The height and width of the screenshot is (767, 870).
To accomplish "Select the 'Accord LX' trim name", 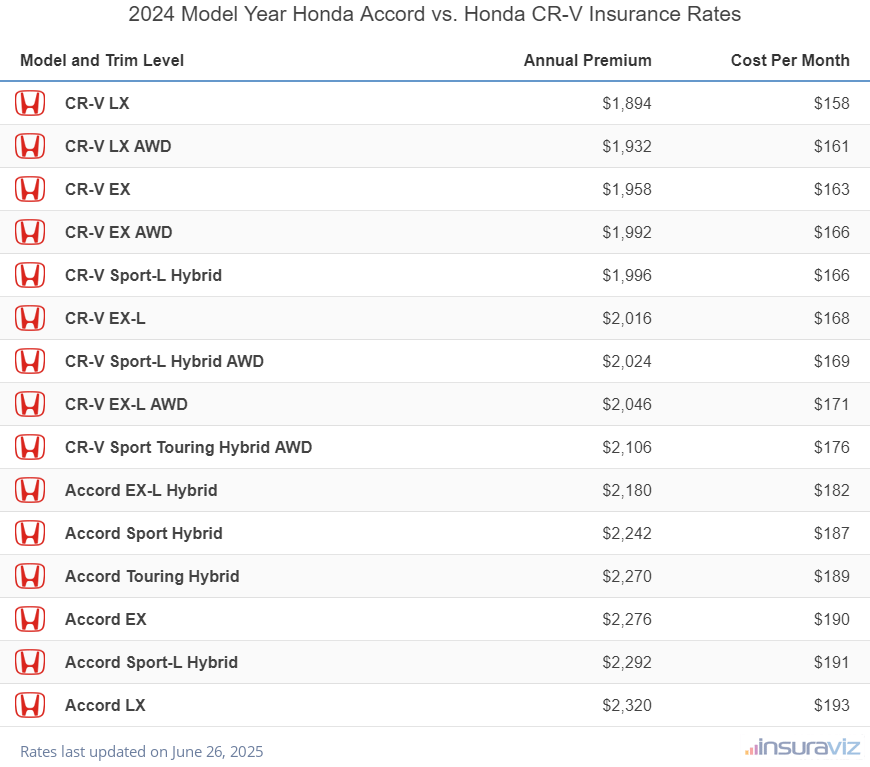I will tap(105, 705).
